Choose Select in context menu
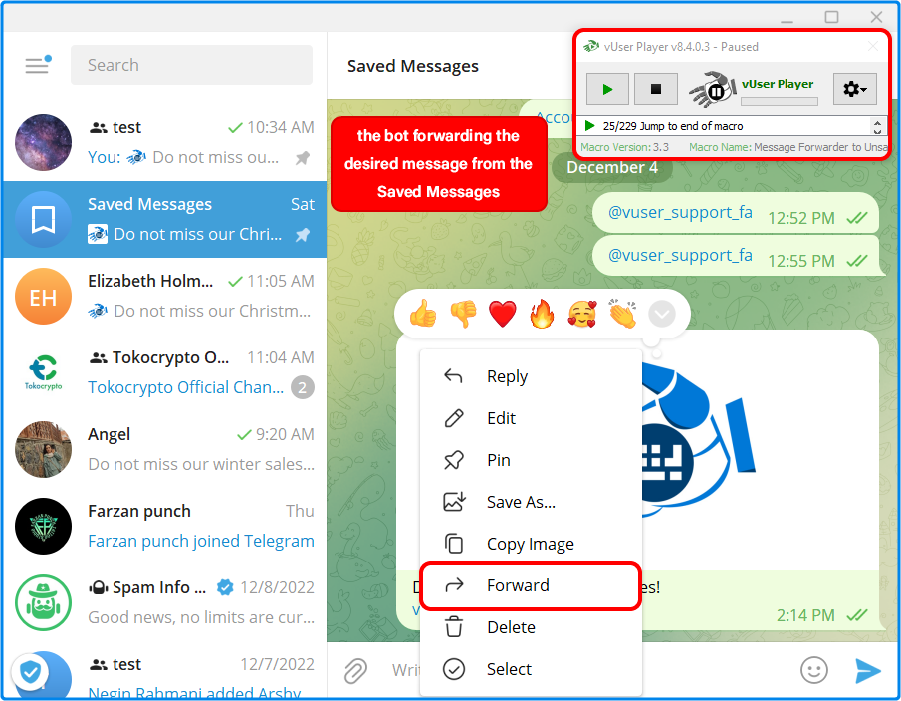 [x=531, y=669]
